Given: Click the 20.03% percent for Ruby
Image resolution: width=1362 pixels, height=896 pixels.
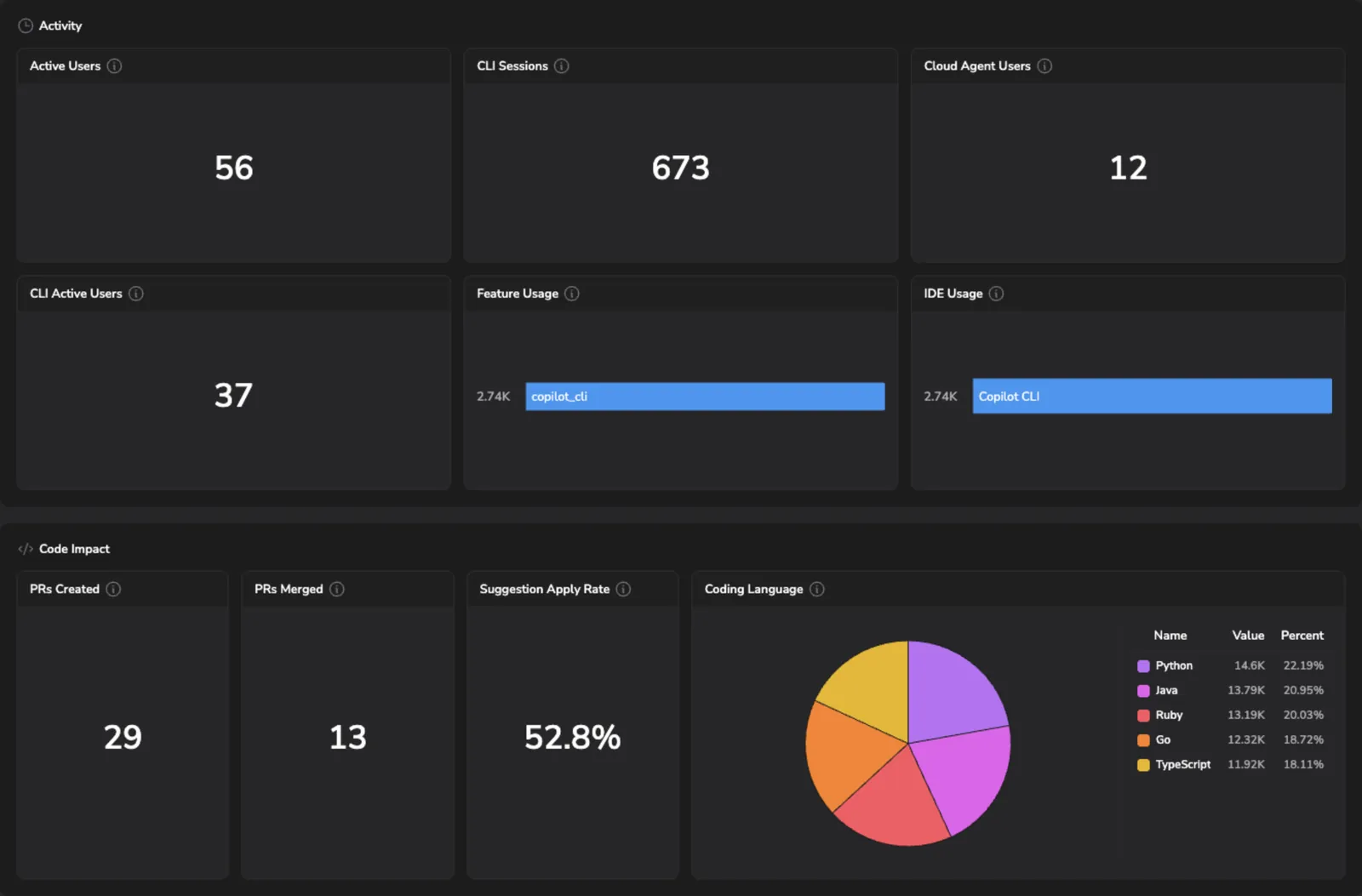Looking at the screenshot, I should 1303,716.
